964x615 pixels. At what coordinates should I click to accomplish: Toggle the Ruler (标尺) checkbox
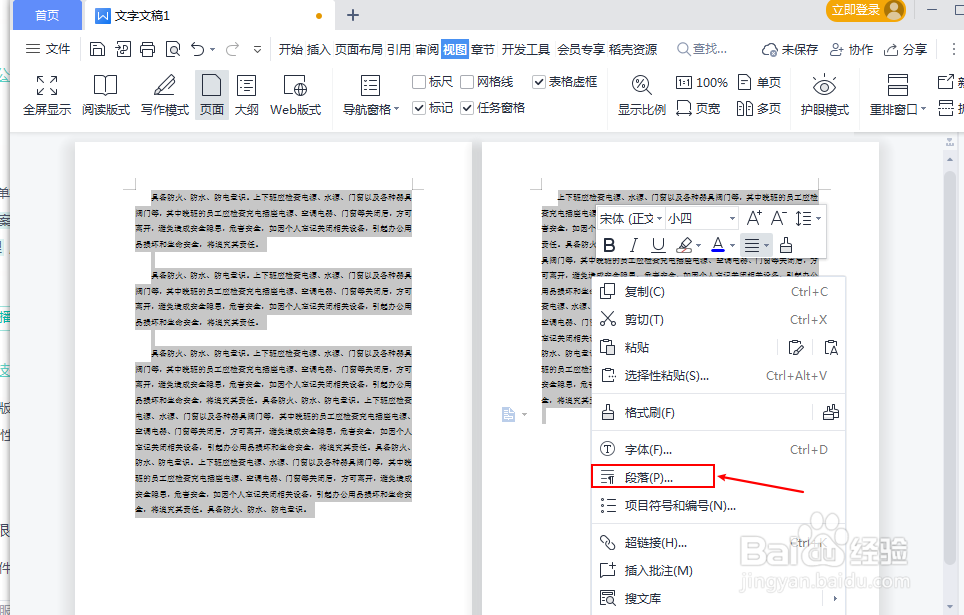pyautogui.click(x=419, y=82)
